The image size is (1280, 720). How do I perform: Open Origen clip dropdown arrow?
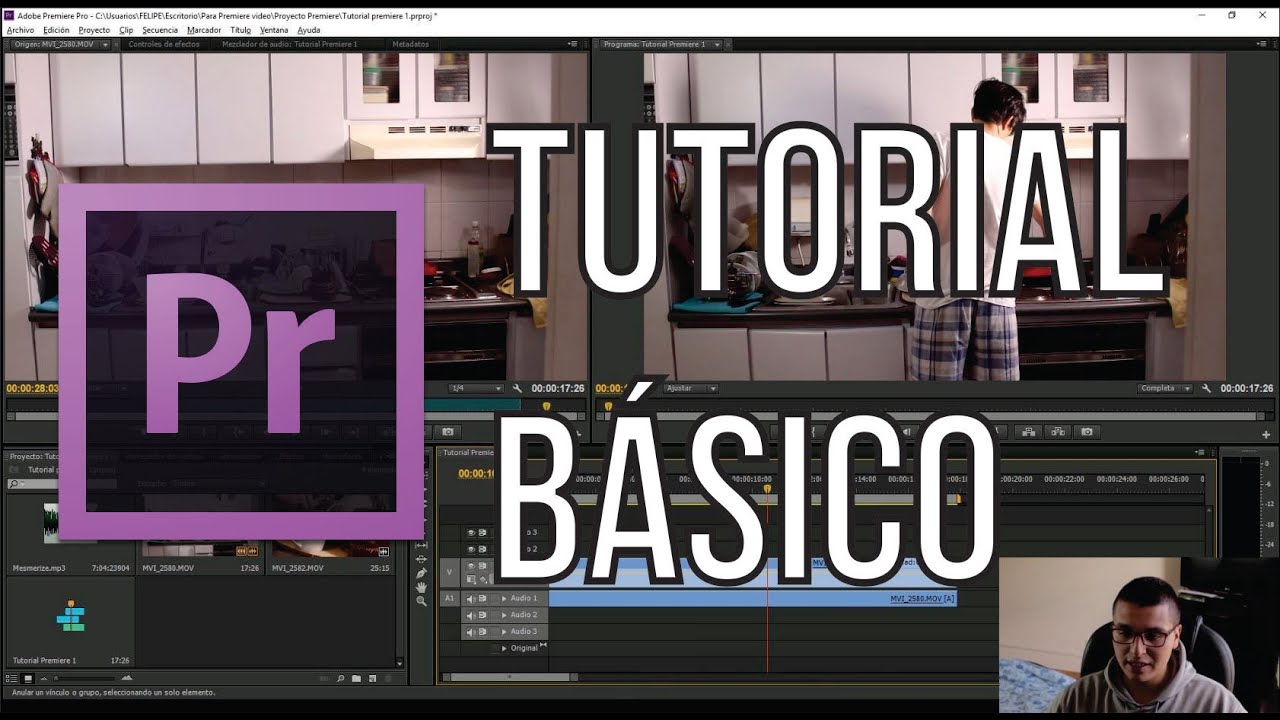[104, 44]
